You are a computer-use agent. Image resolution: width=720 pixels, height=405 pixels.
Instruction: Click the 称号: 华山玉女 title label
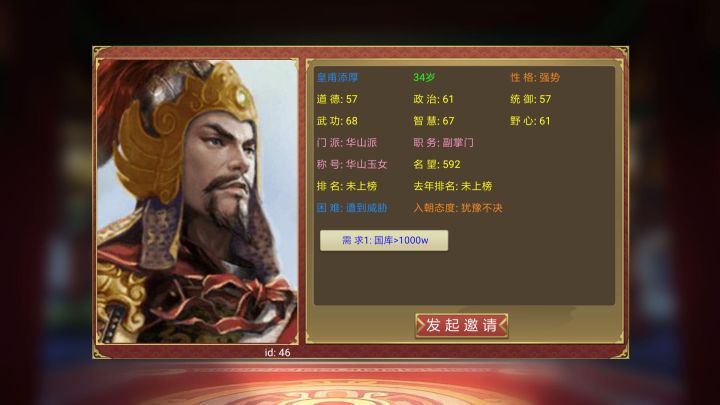click(x=352, y=164)
